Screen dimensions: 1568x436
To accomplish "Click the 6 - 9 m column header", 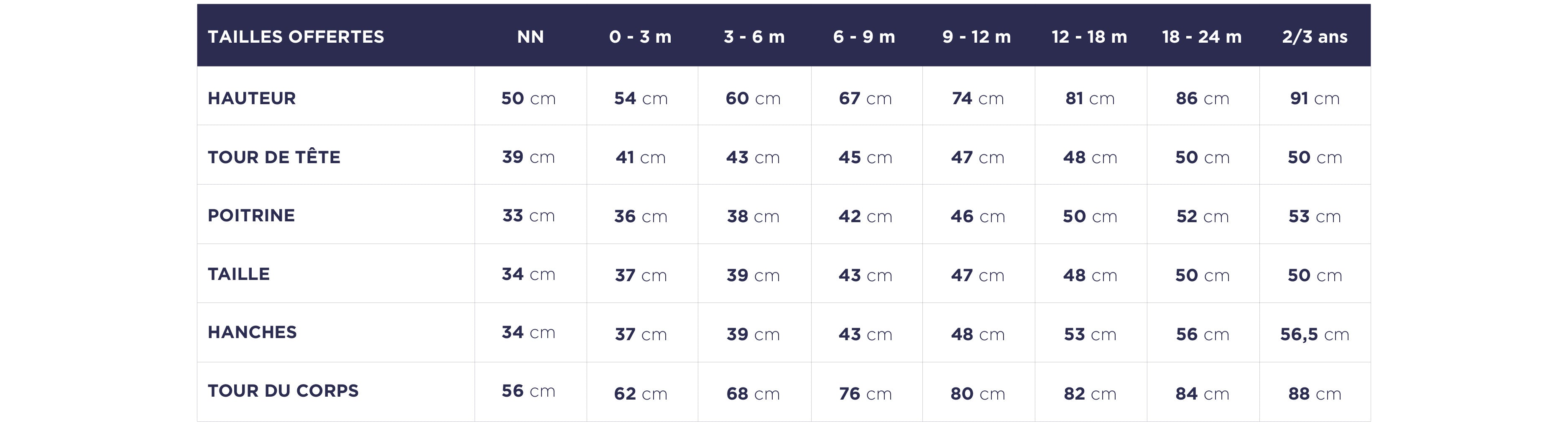I will pyautogui.click(x=864, y=36).
